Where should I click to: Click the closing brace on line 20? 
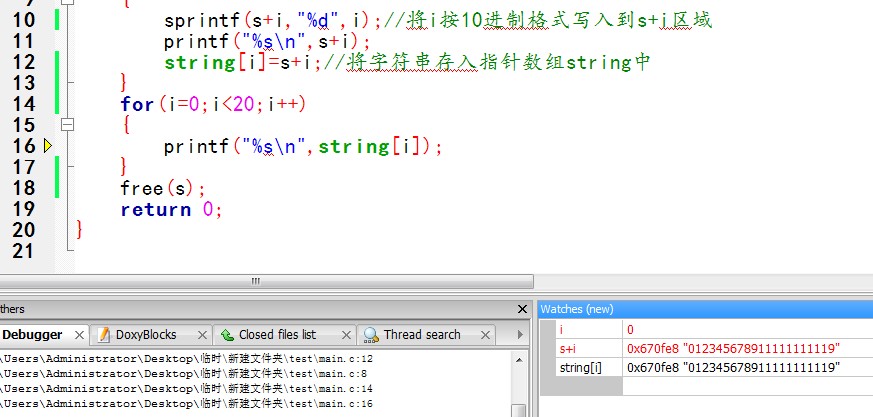(80, 229)
